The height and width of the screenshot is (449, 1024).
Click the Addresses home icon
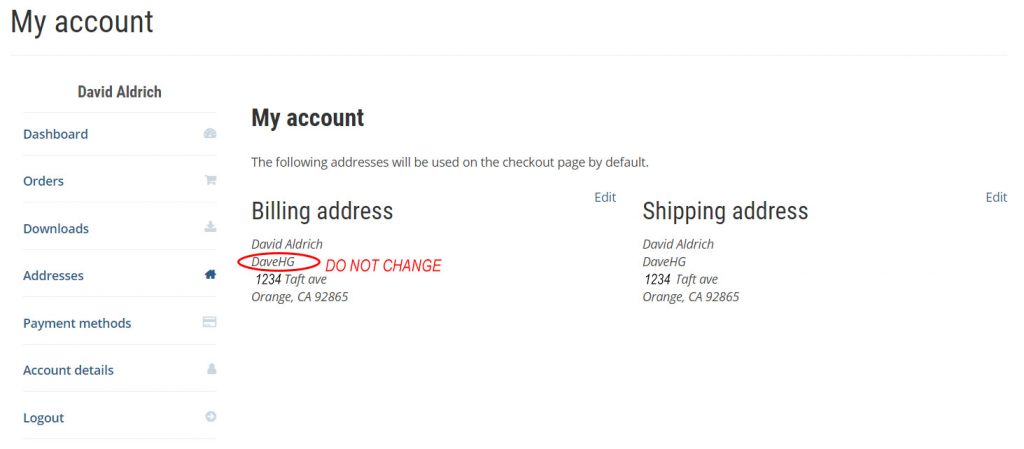point(210,275)
